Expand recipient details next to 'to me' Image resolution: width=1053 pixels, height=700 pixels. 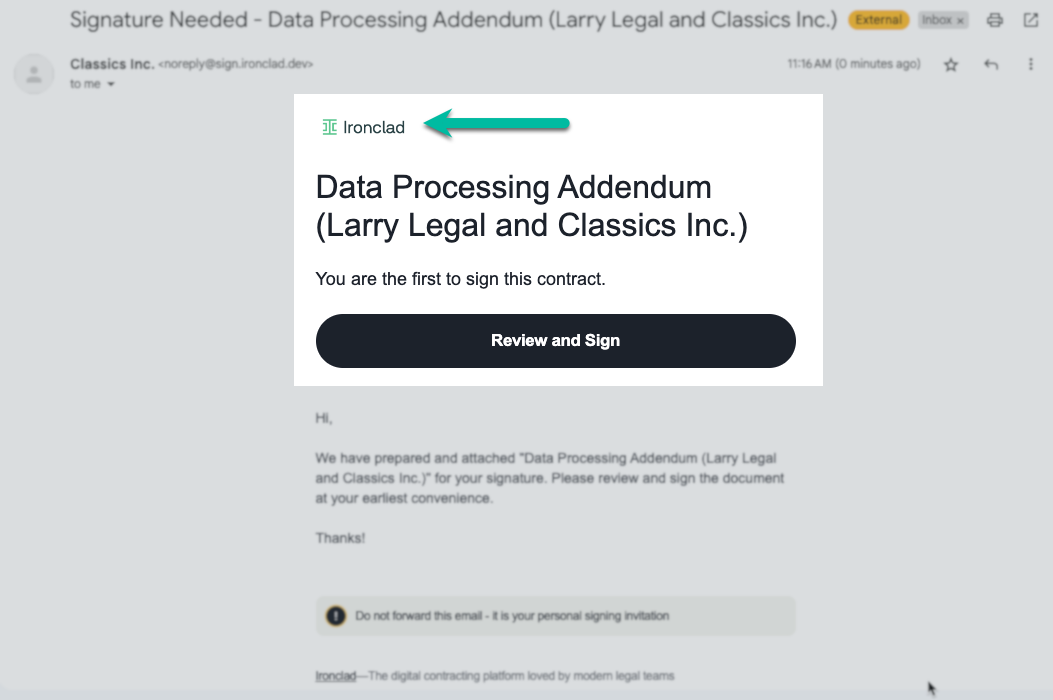point(111,84)
